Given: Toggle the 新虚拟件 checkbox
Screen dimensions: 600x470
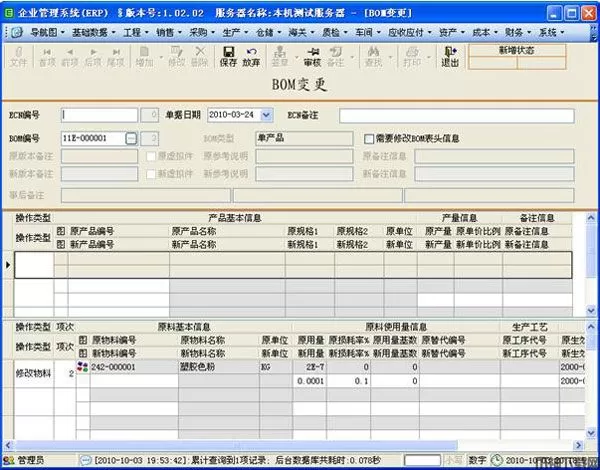Looking at the screenshot, I should 150,174.
